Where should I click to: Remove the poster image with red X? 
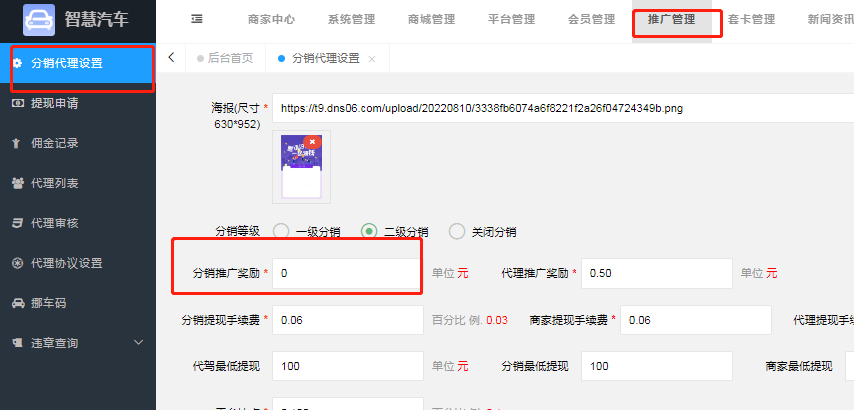312,142
